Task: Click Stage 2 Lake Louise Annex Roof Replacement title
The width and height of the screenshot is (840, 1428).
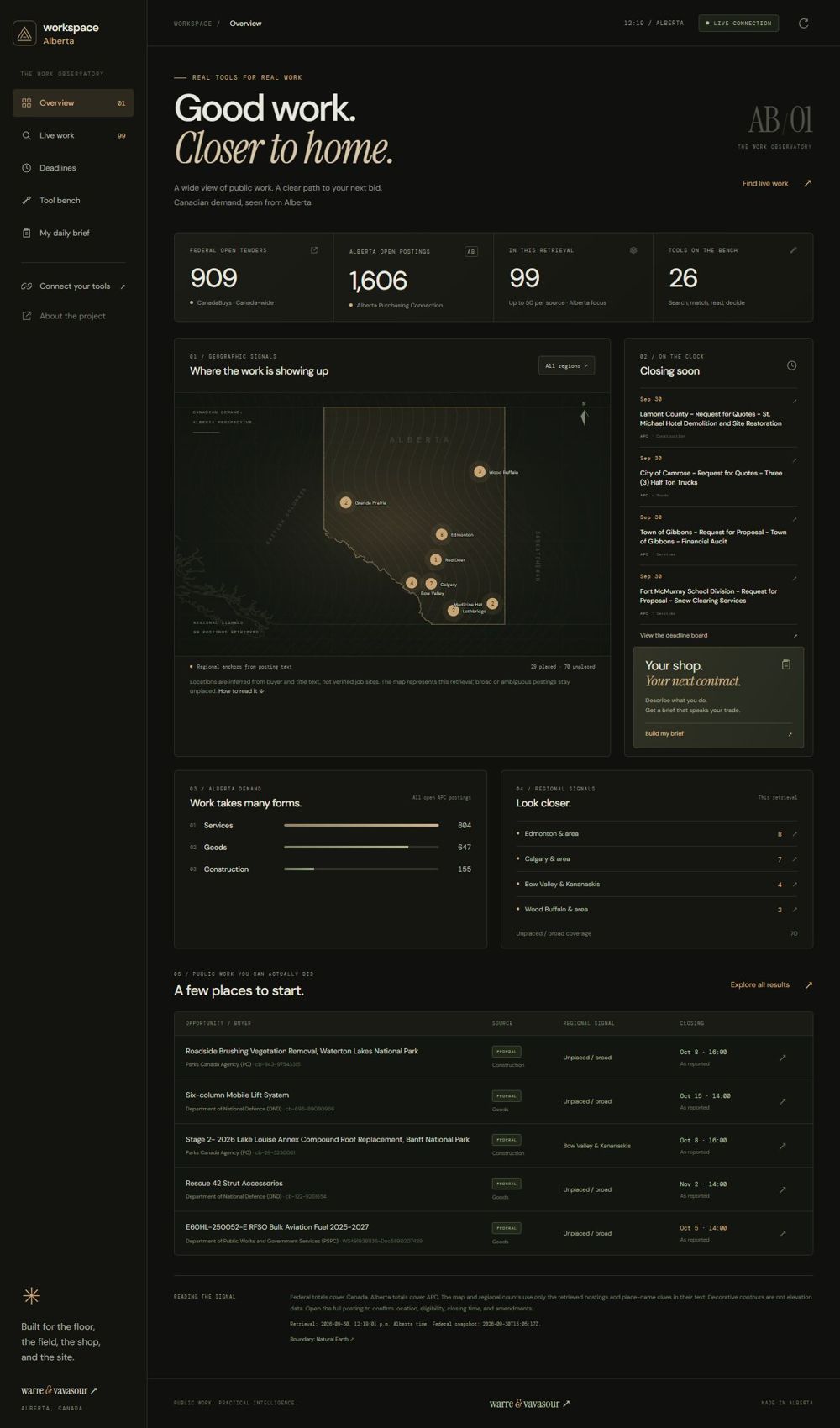Action: [328, 1139]
